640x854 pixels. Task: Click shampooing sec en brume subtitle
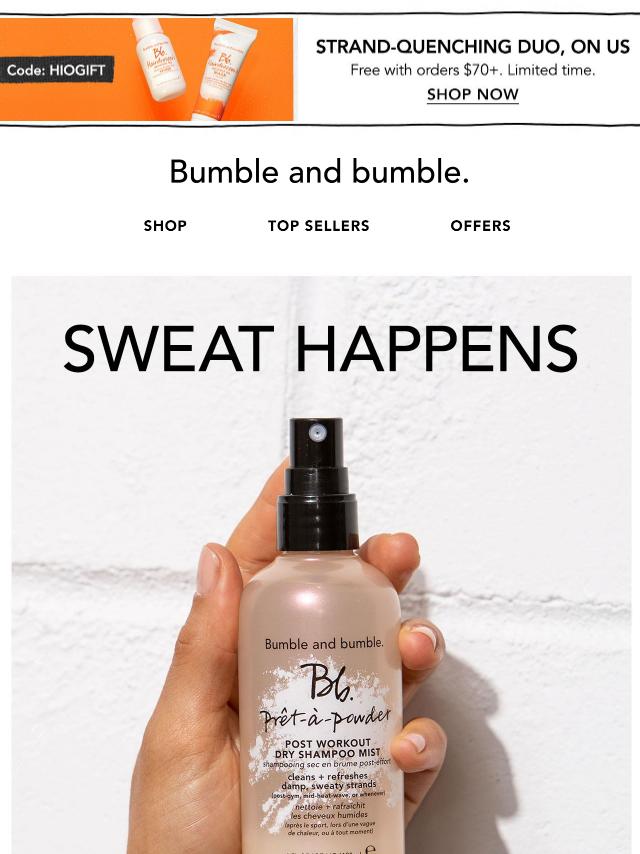(327, 764)
